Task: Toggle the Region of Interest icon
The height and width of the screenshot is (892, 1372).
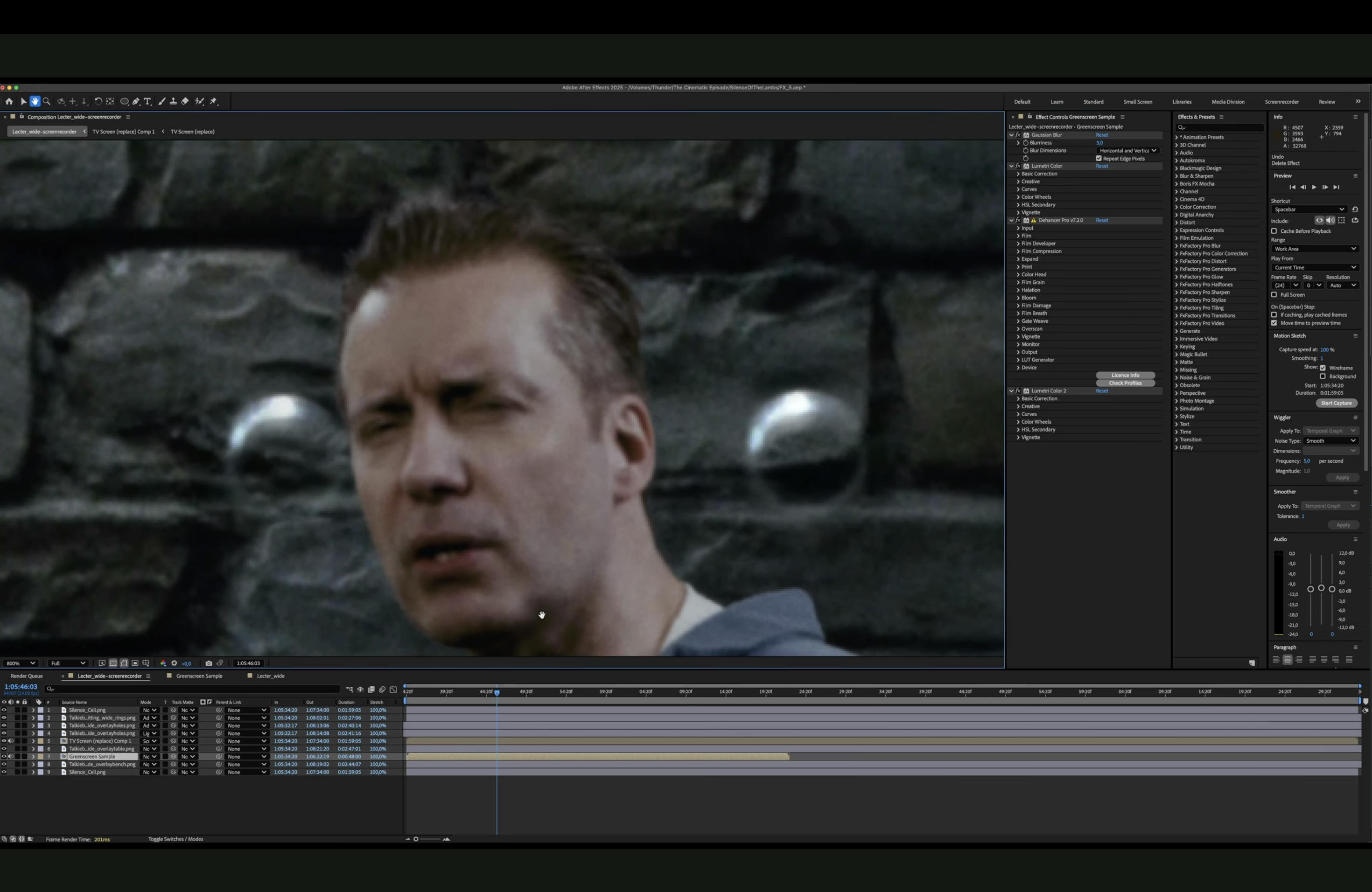Action: [x=135, y=663]
